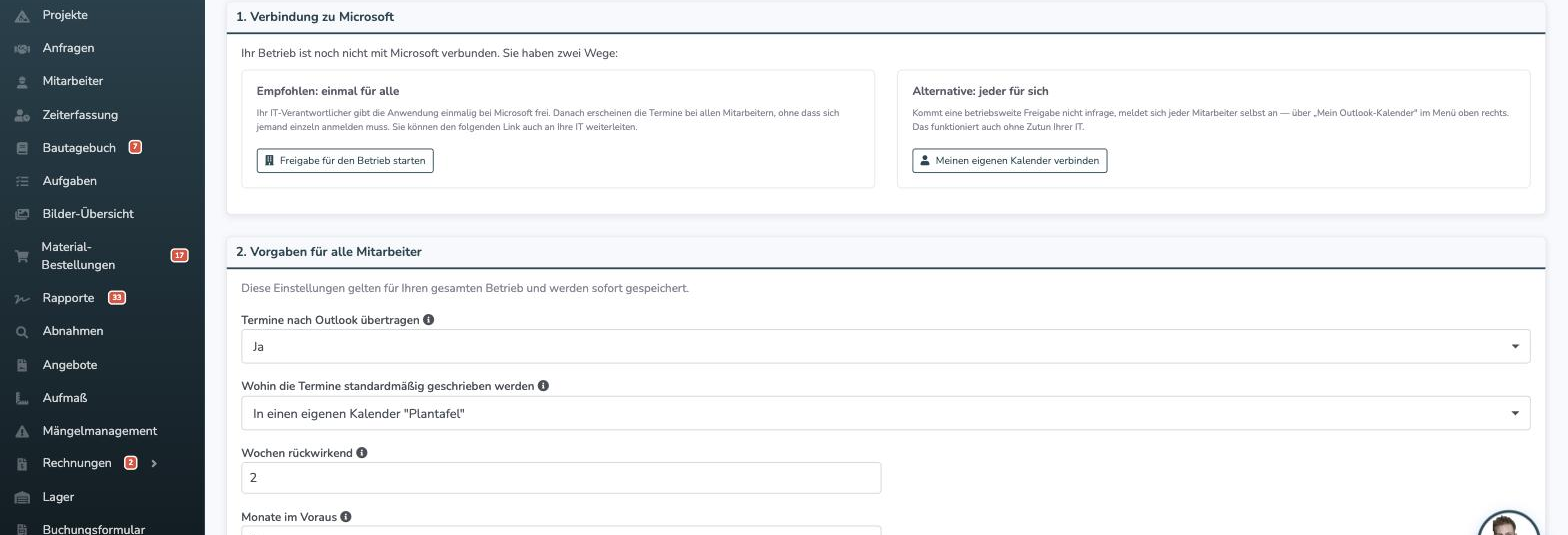Screen dimensions: 1568x535
Task: Click Meinen eigenen Kalender verbinden button
Action: (1009, 161)
